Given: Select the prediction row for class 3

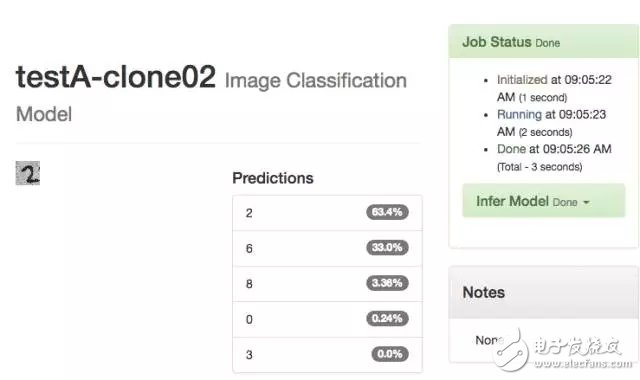Looking at the screenshot, I should (327, 355).
